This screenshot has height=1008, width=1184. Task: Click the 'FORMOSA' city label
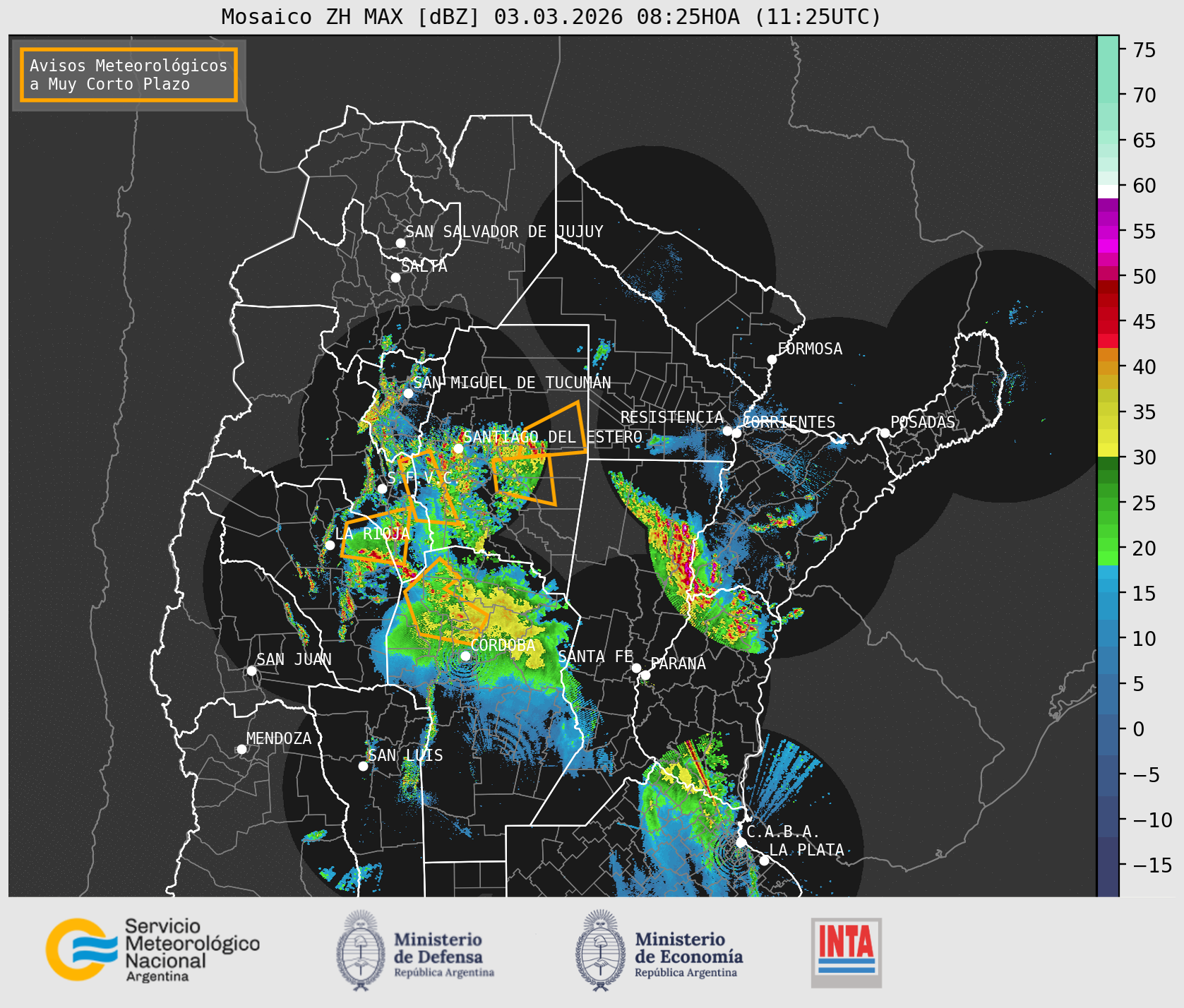point(810,349)
